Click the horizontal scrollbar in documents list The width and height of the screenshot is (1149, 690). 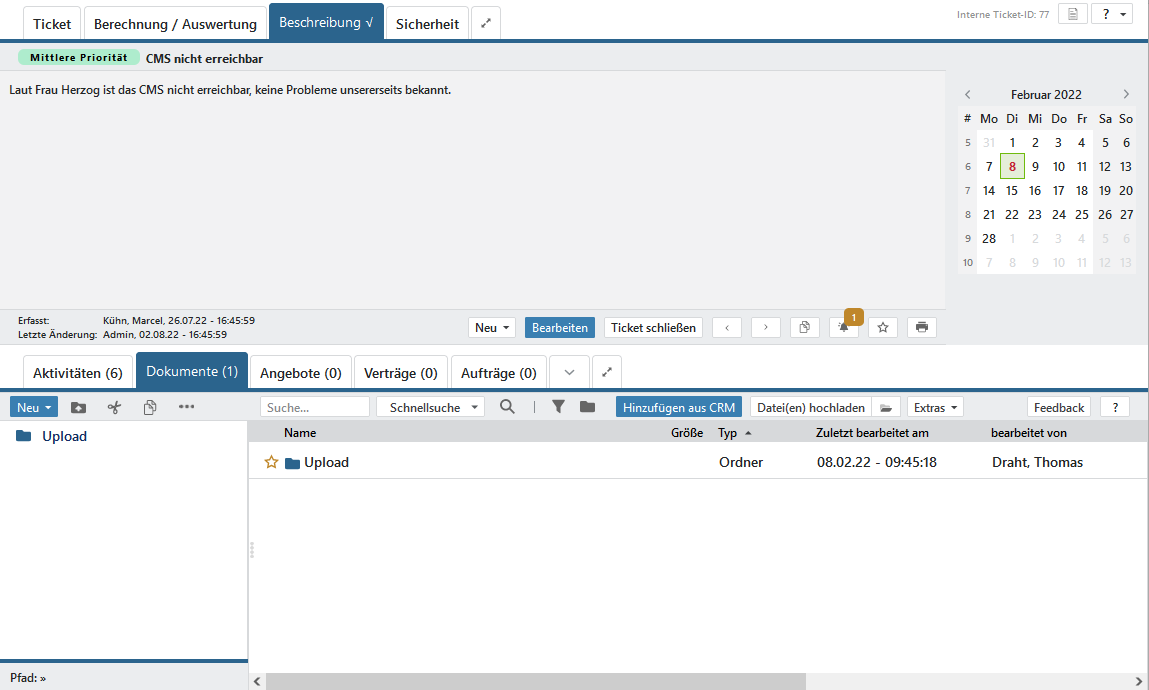click(535, 681)
